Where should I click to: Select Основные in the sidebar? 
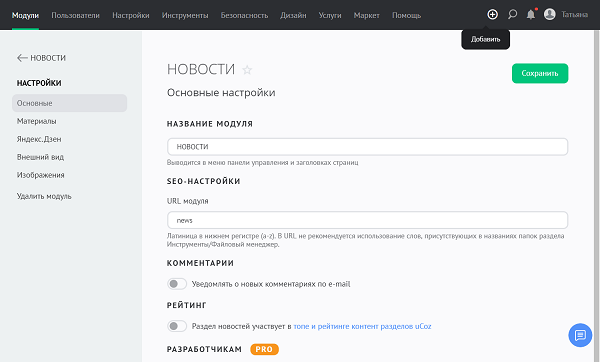click(69, 103)
